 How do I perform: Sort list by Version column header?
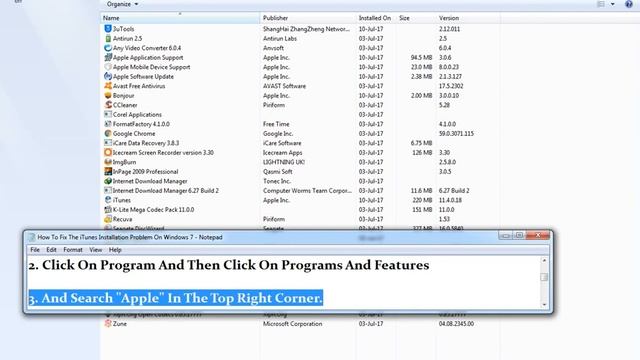[x=468, y=18]
